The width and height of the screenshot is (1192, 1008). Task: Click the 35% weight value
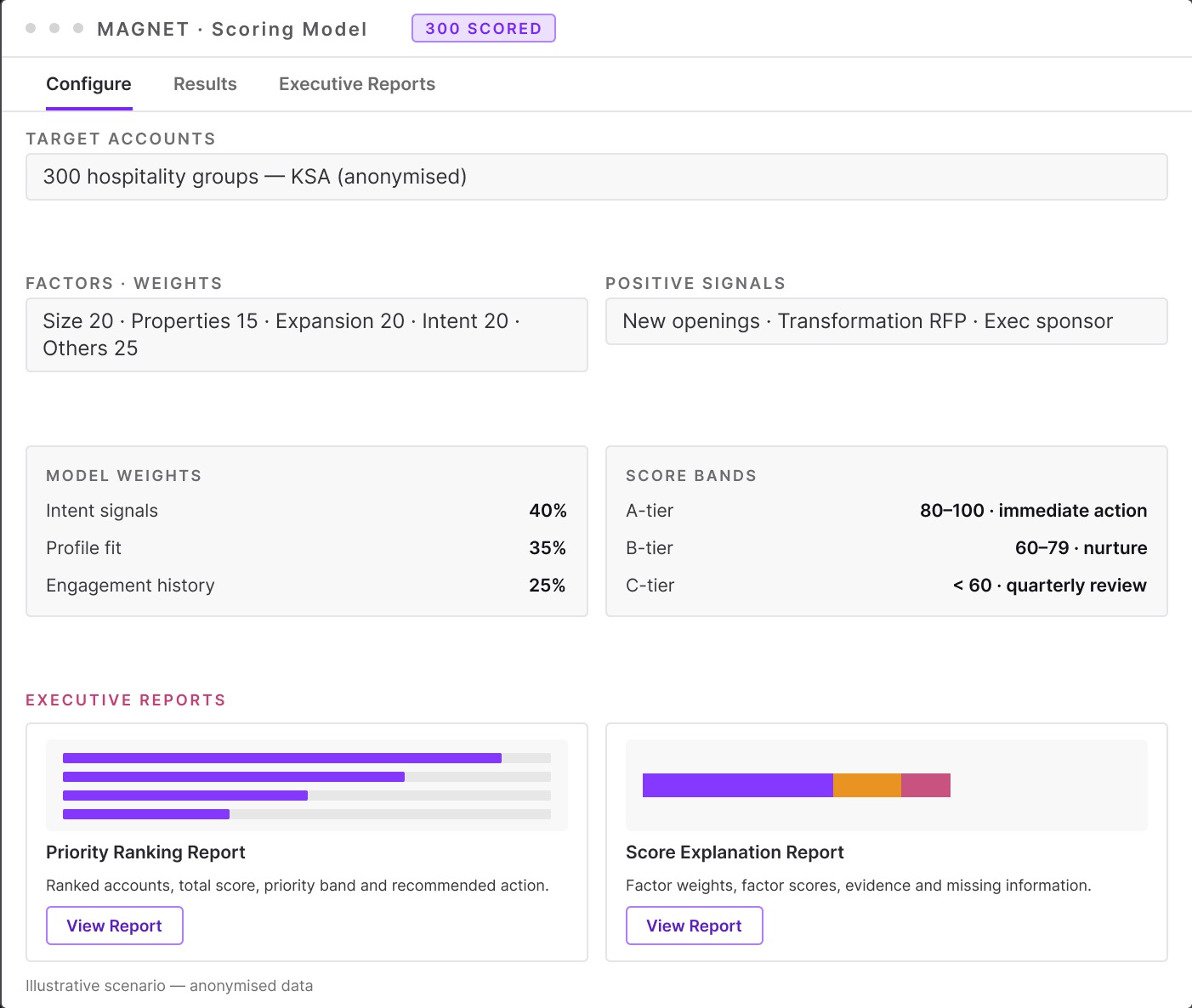pyautogui.click(x=548, y=548)
